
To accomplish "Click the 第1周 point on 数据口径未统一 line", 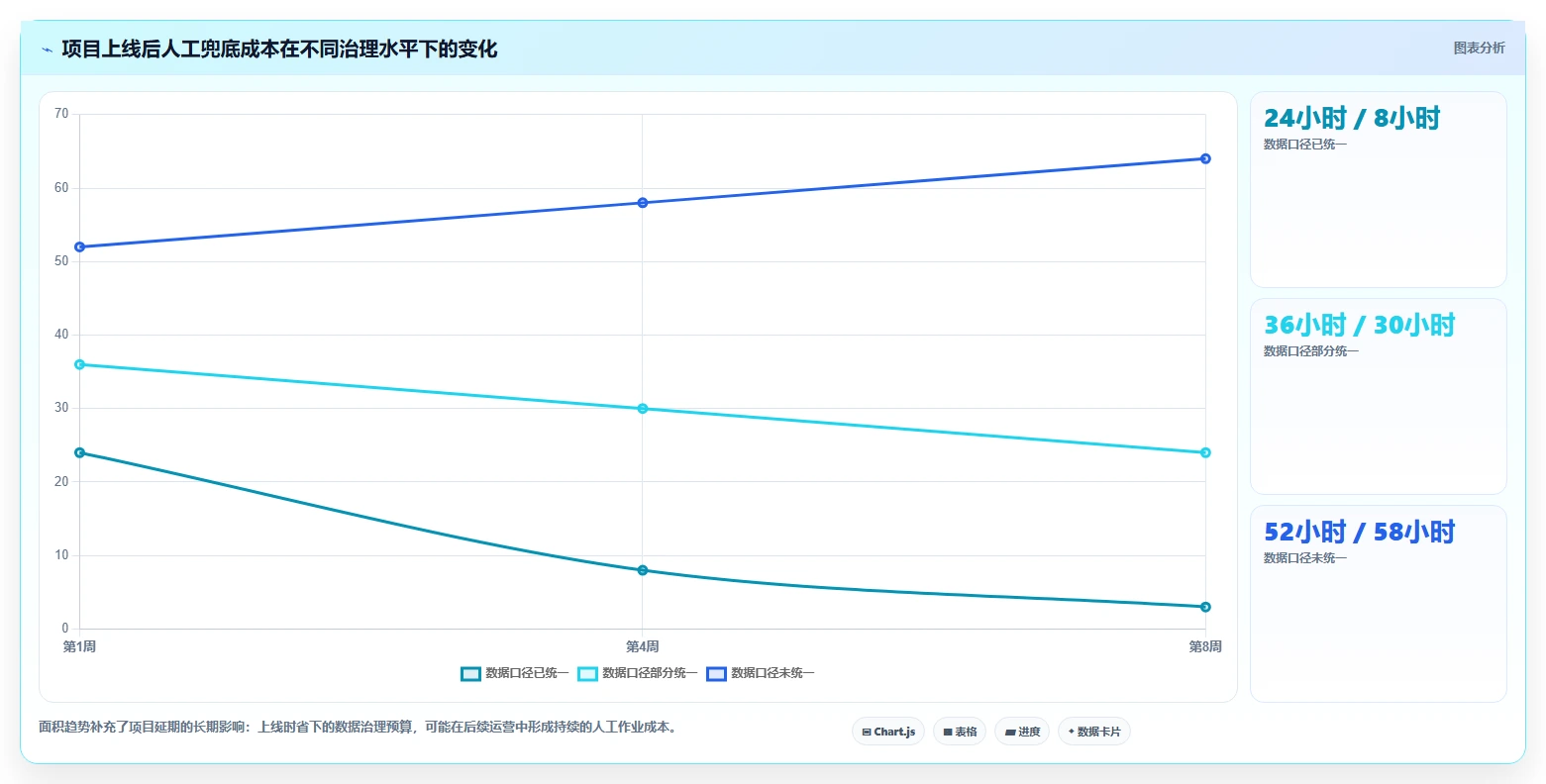I will (x=79, y=246).
